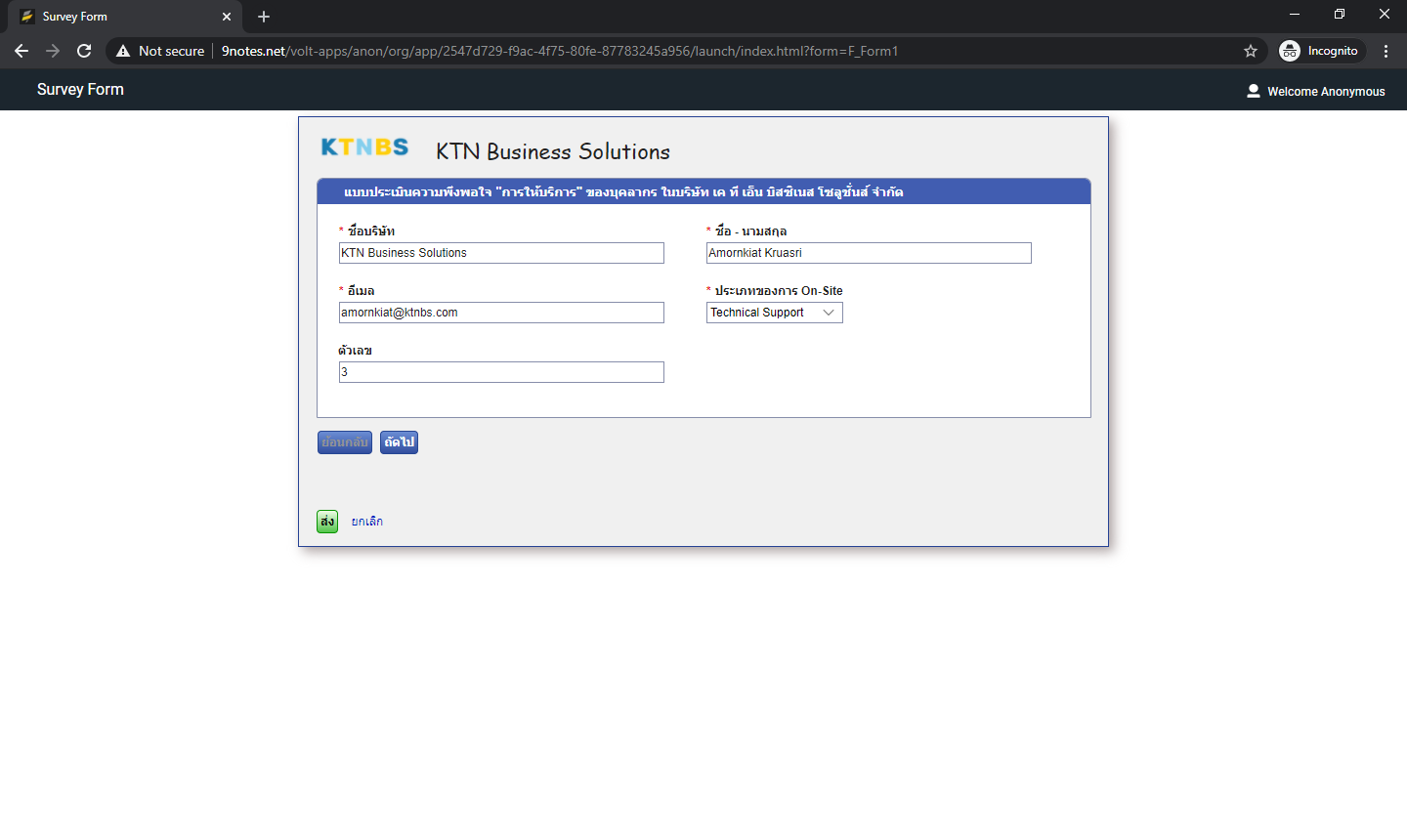This screenshot has width=1407, height=840.
Task: Close the Survey Form tab
Action: coord(227,17)
